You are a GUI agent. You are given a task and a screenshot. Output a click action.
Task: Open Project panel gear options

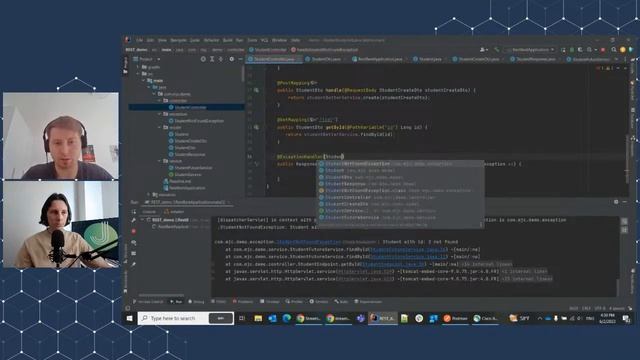pos(231,59)
